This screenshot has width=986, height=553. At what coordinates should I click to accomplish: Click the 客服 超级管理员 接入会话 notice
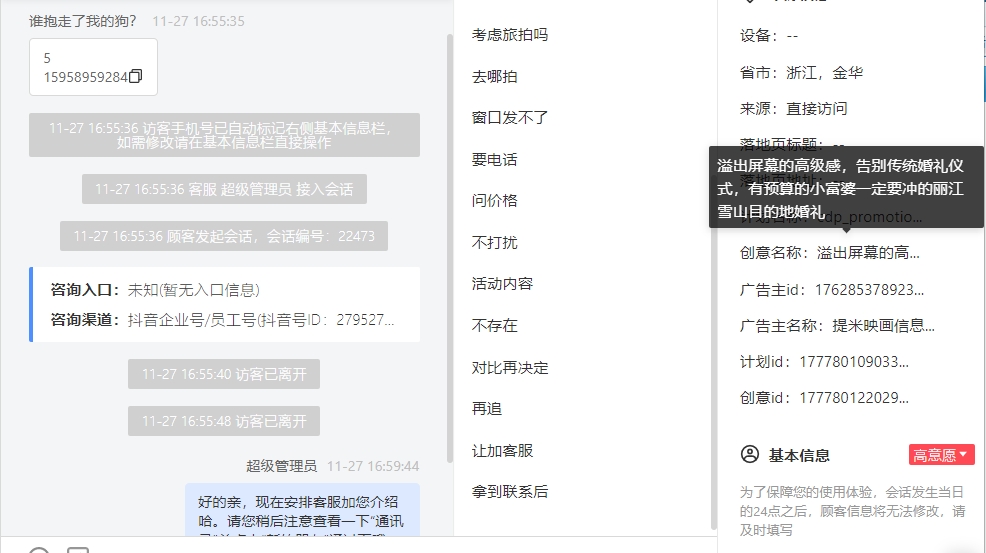(224, 189)
